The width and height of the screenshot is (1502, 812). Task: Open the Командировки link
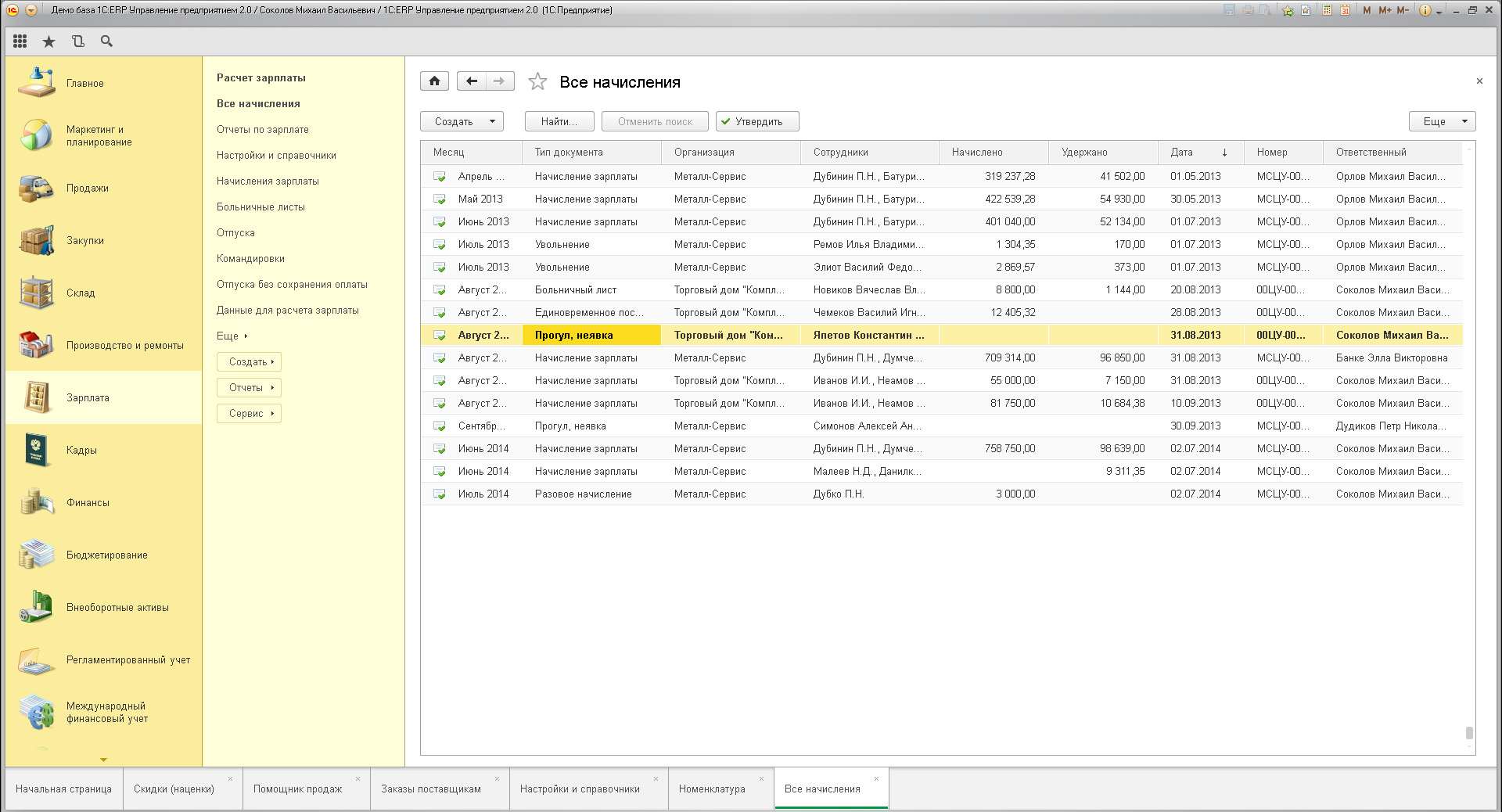250,258
